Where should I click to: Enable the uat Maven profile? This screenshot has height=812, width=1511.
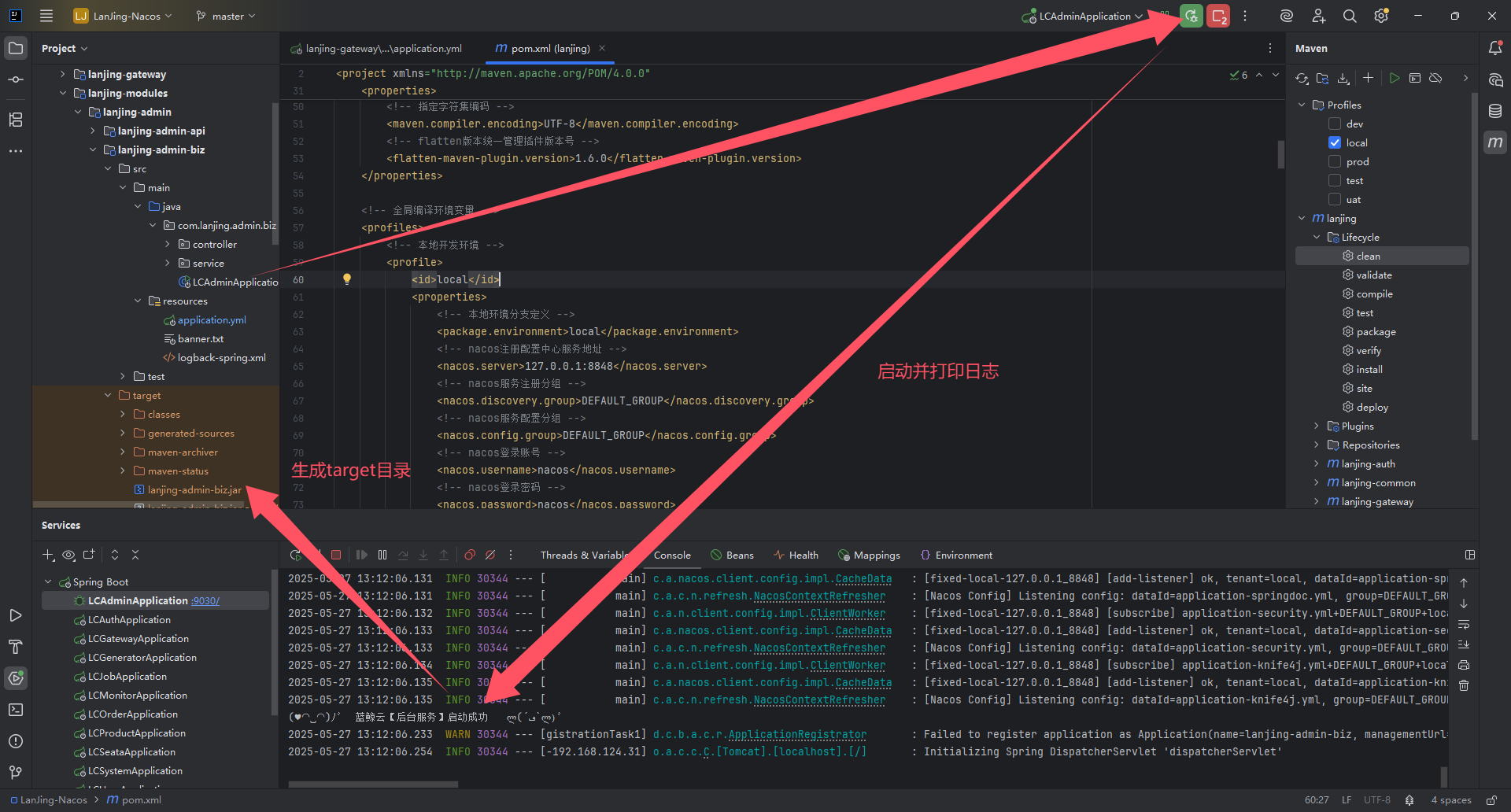[x=1335, y=199]
